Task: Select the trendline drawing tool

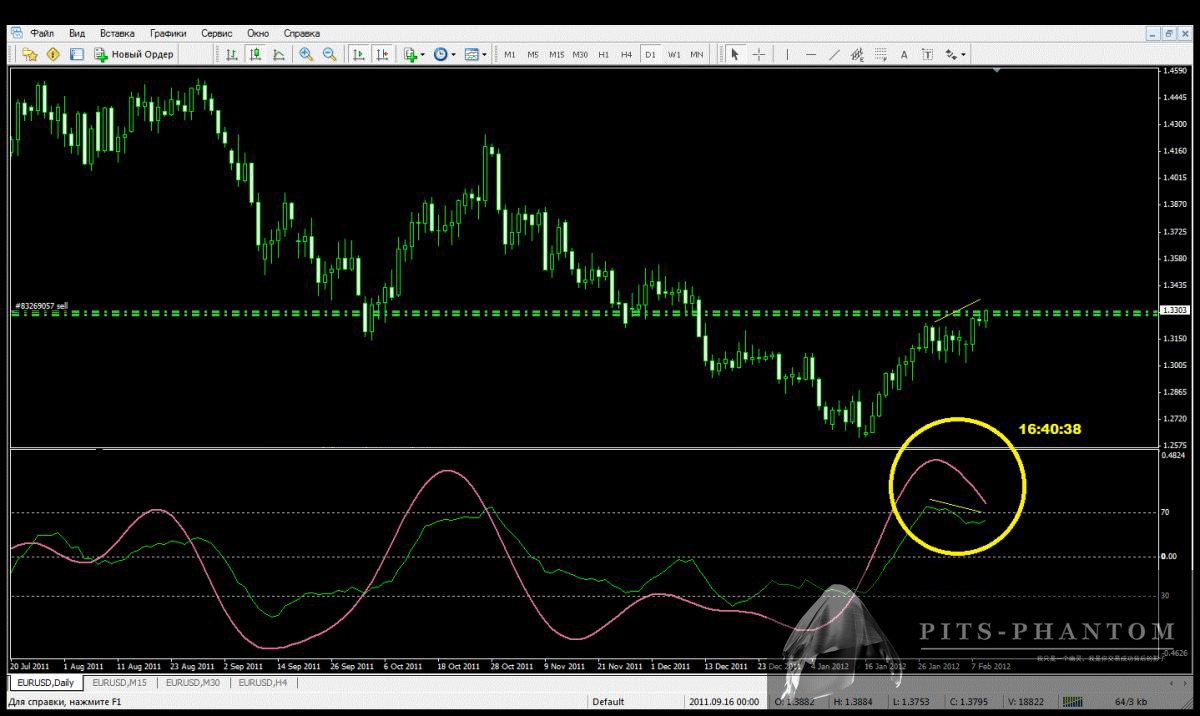Action: [834, 54]
